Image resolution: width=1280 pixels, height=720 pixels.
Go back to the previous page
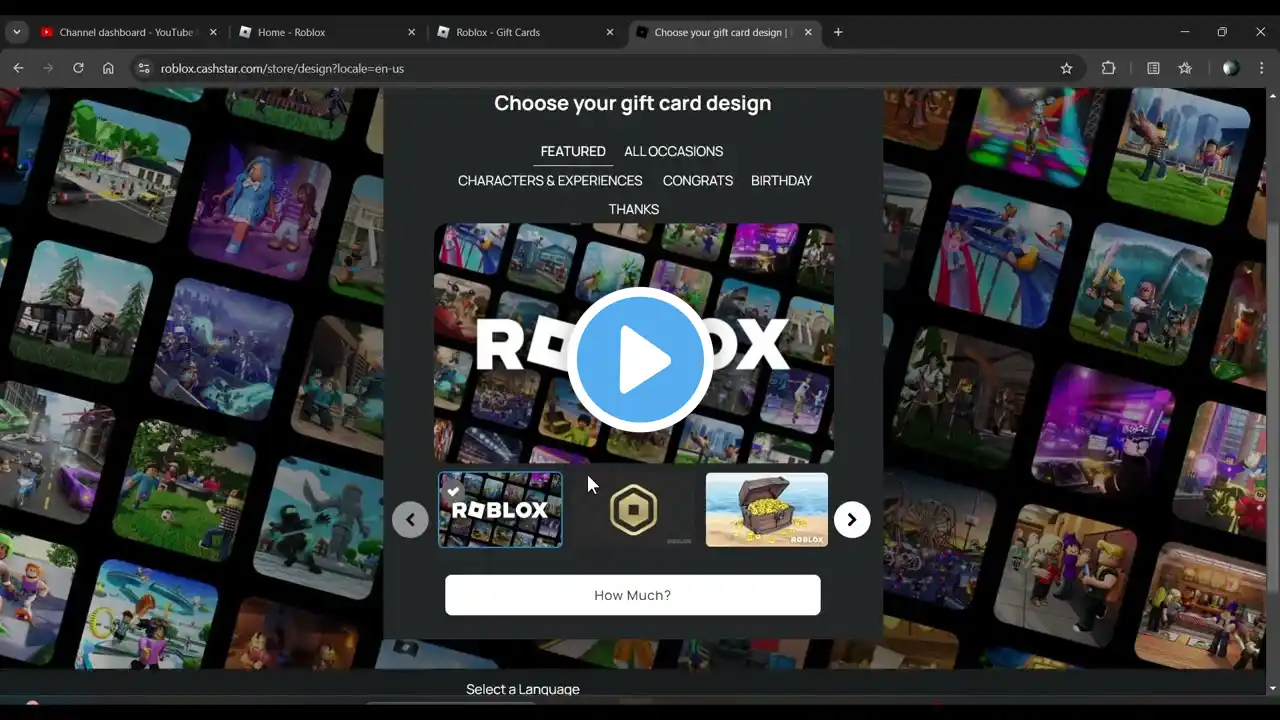[18, 68]
